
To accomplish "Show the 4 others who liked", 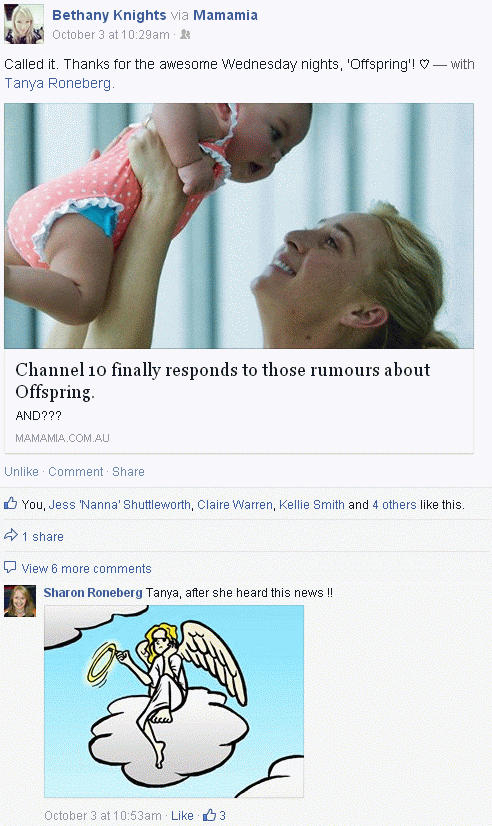I will point(394,505).
